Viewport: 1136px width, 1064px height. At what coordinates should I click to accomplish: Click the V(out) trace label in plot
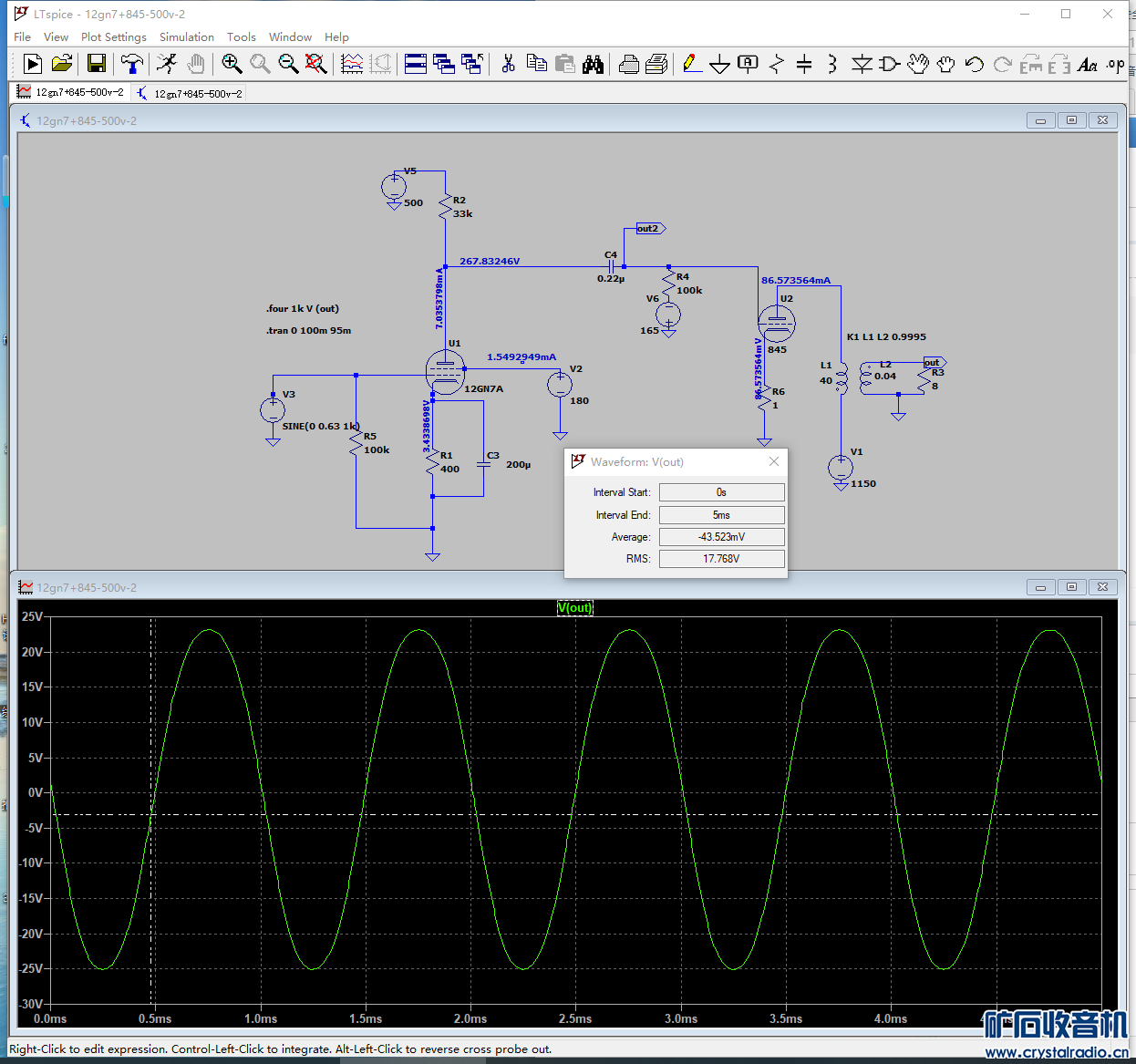[x=574, y=608]
